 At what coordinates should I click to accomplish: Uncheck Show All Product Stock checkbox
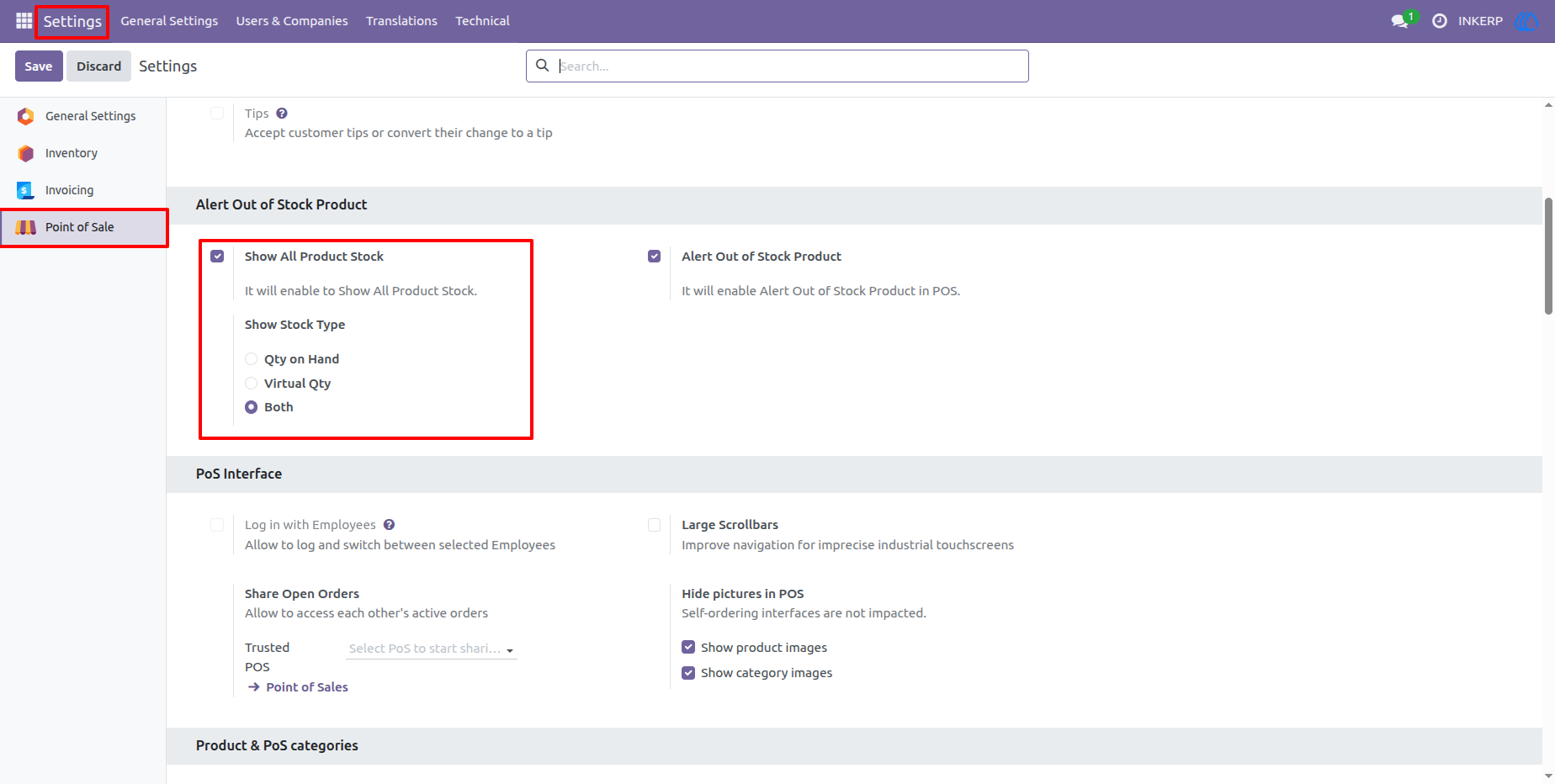click(x=217, y=256)
